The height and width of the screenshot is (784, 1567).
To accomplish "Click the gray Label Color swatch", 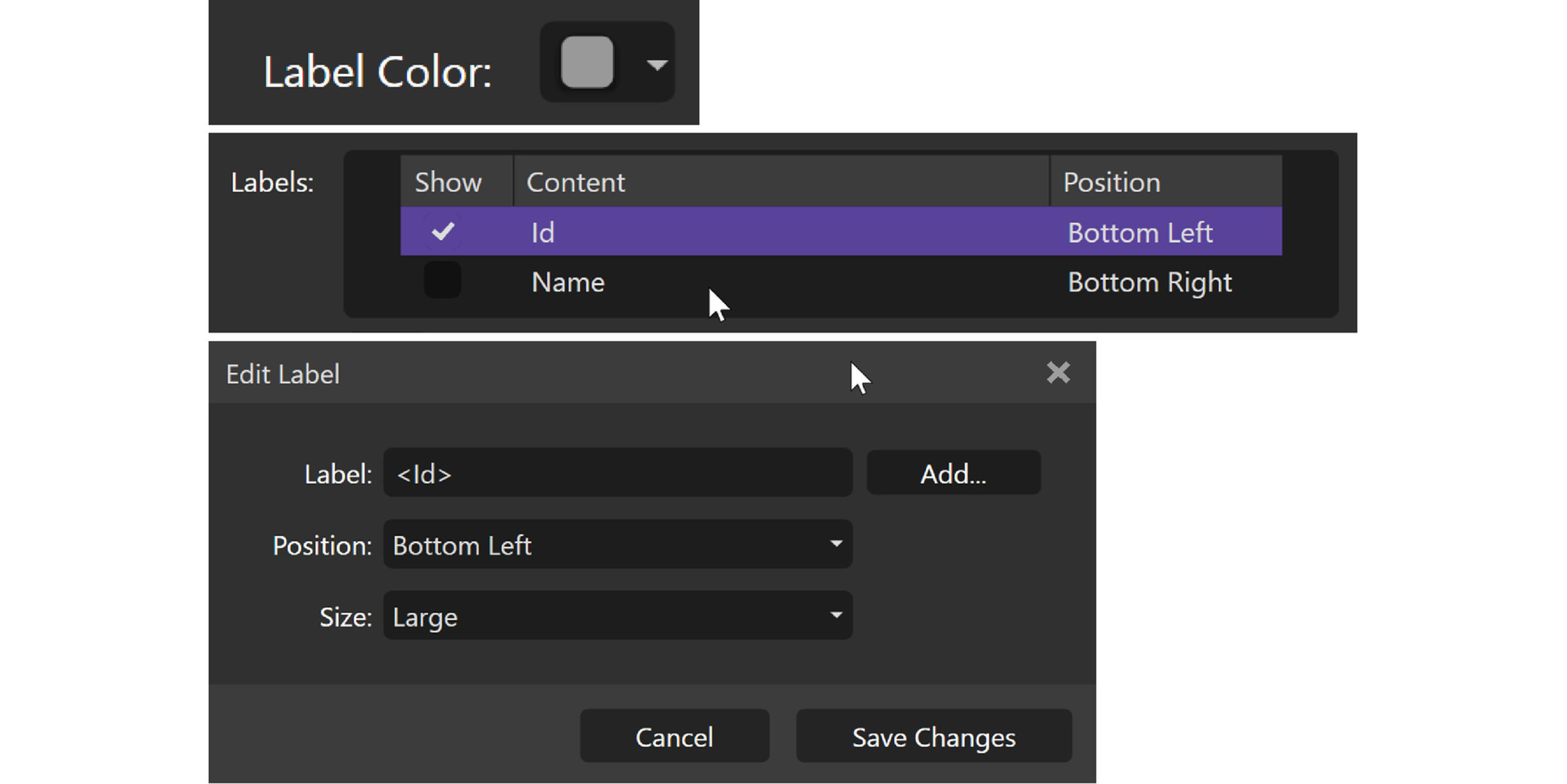I will [586, 62].
